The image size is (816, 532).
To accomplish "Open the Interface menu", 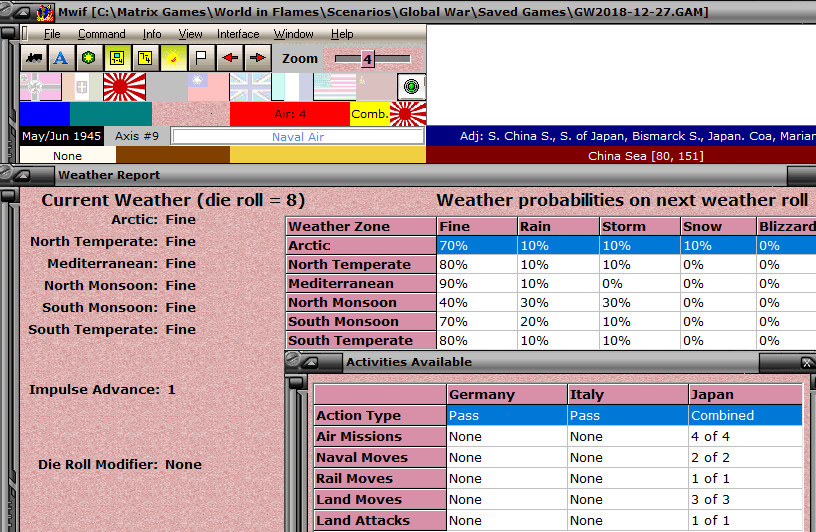I will (238, 34).
